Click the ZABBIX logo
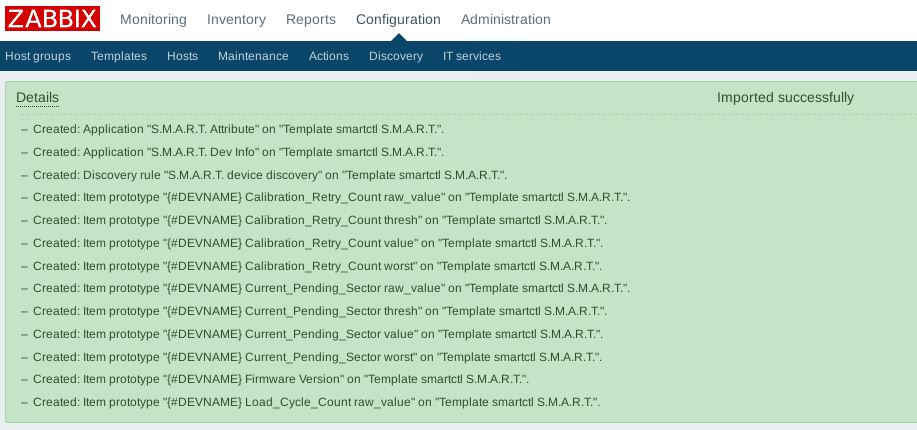This screenshot has width=917, height=430. 52,19
